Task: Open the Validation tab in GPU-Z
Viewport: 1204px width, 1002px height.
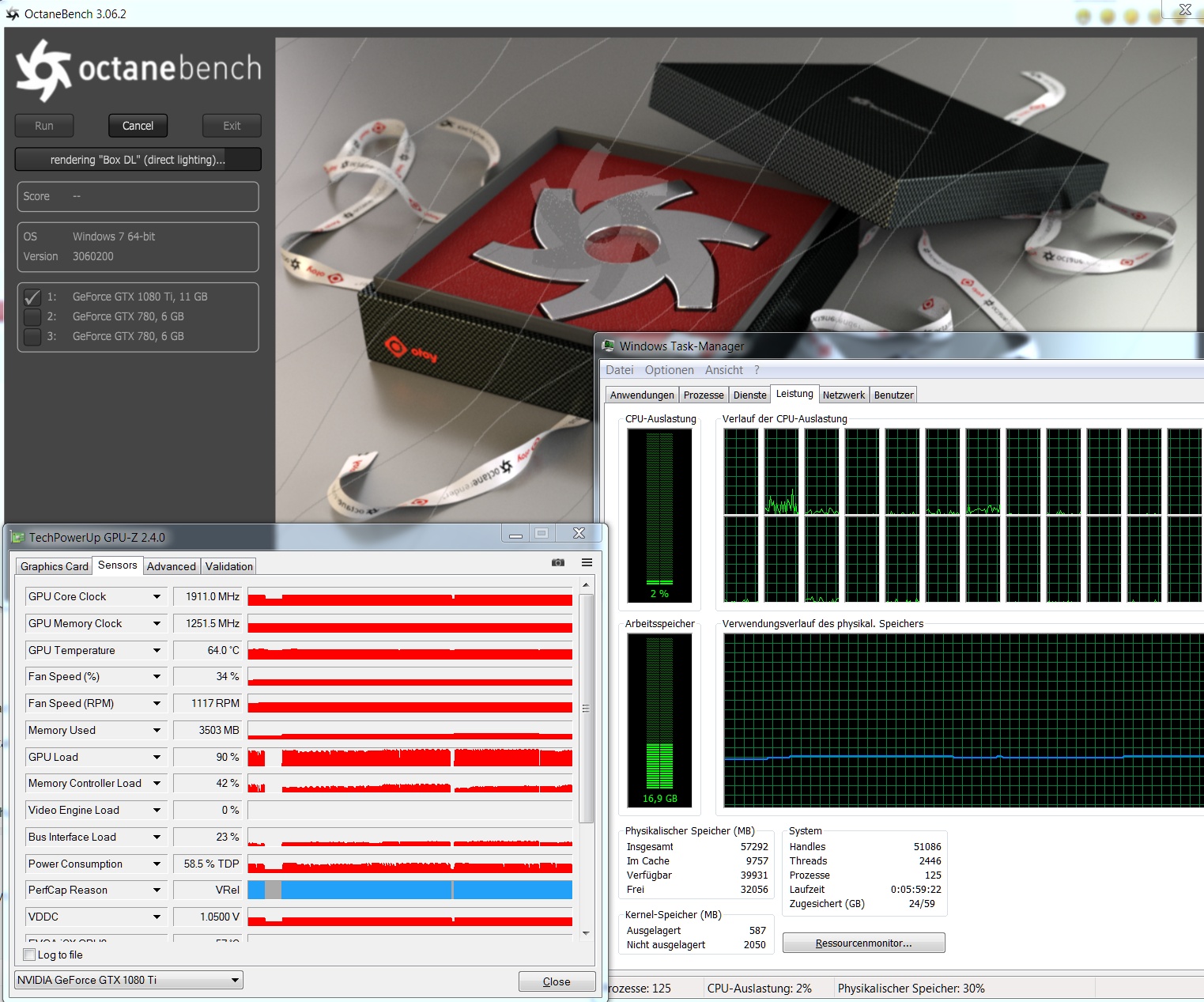Action: click(x=229, y=566)
